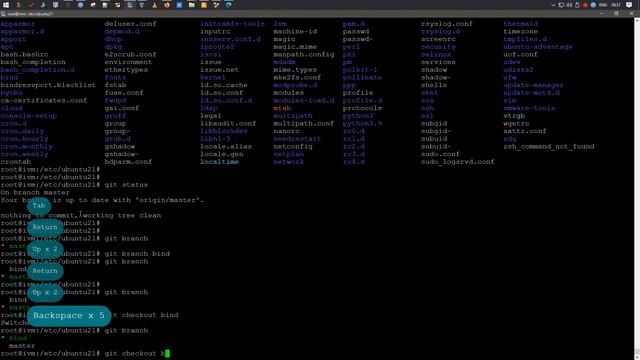The height and width of the screenshot is (360, 640).
Task: Click the green cursor at prompt
Action: pos(167,353)
